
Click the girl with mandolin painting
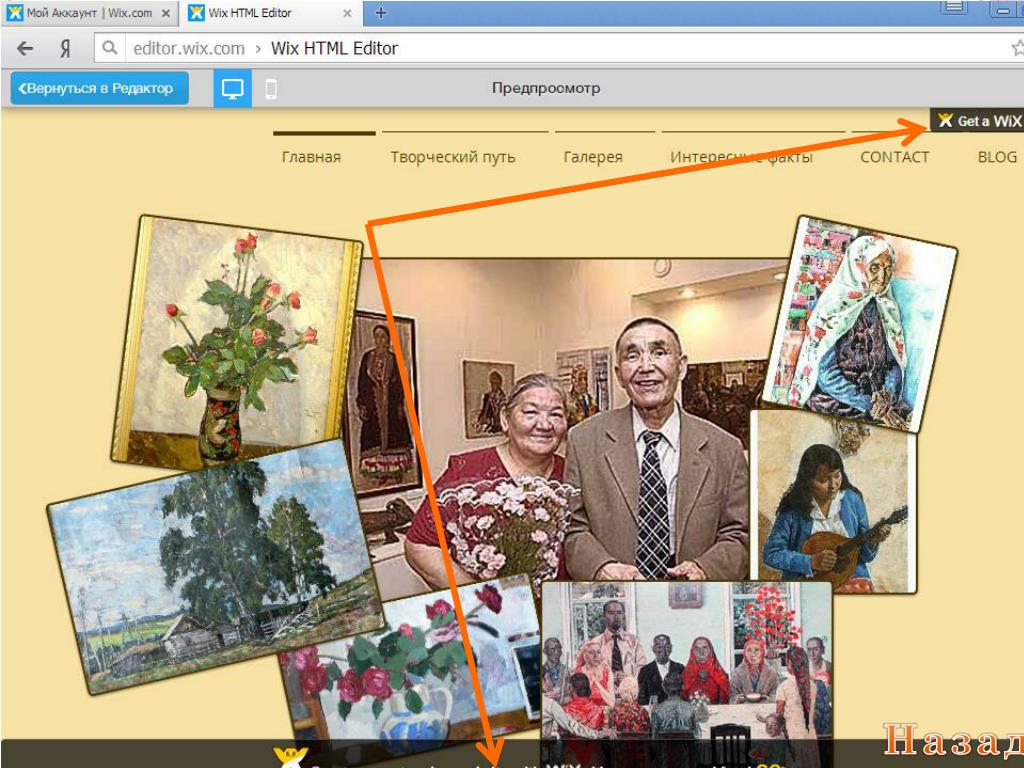pyautogui.click(x=833, y=501)
